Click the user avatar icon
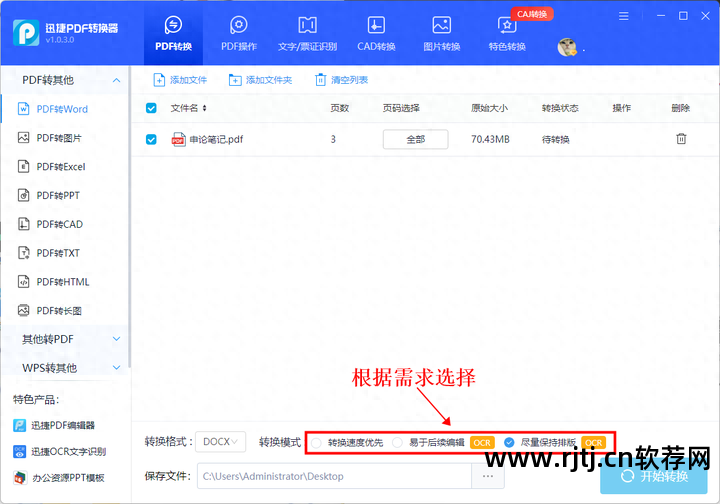Screen dimensions: 720x504 [x=567, y=47]
